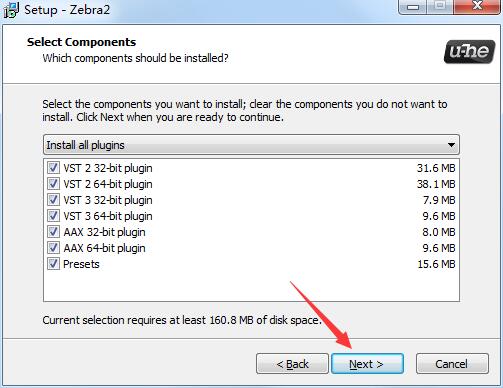This screenshot has width=503, height=388.
Task: Go to the Next setup step
Action: [x=367, y=364]
